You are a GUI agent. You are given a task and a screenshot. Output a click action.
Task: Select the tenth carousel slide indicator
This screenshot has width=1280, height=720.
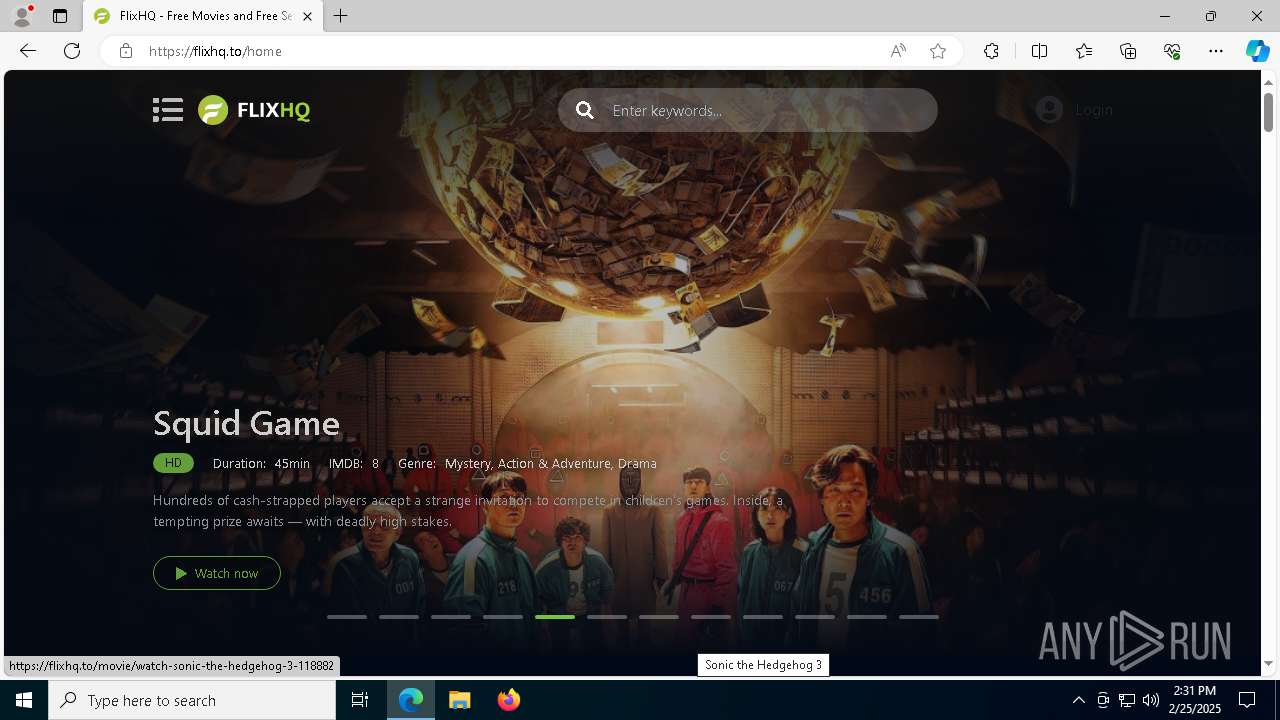point(815,617)
